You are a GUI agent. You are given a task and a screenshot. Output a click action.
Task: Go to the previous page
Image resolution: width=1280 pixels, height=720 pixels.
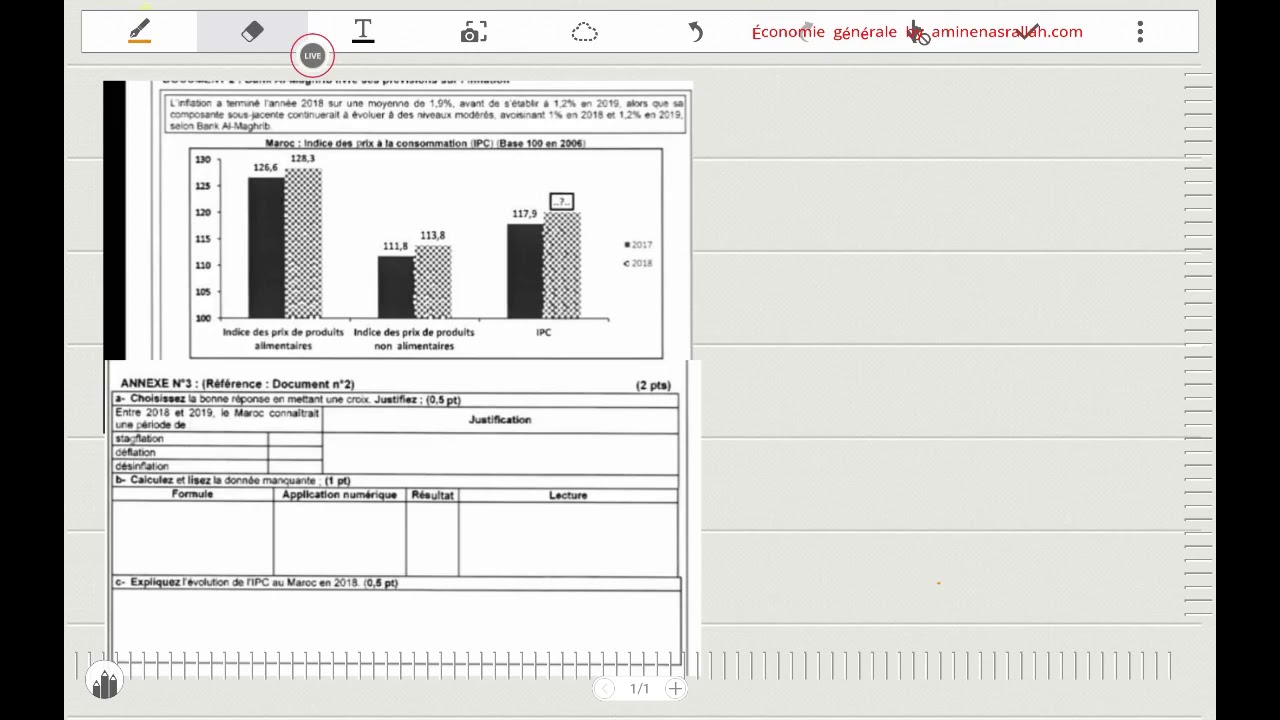[x=604, y=688]
